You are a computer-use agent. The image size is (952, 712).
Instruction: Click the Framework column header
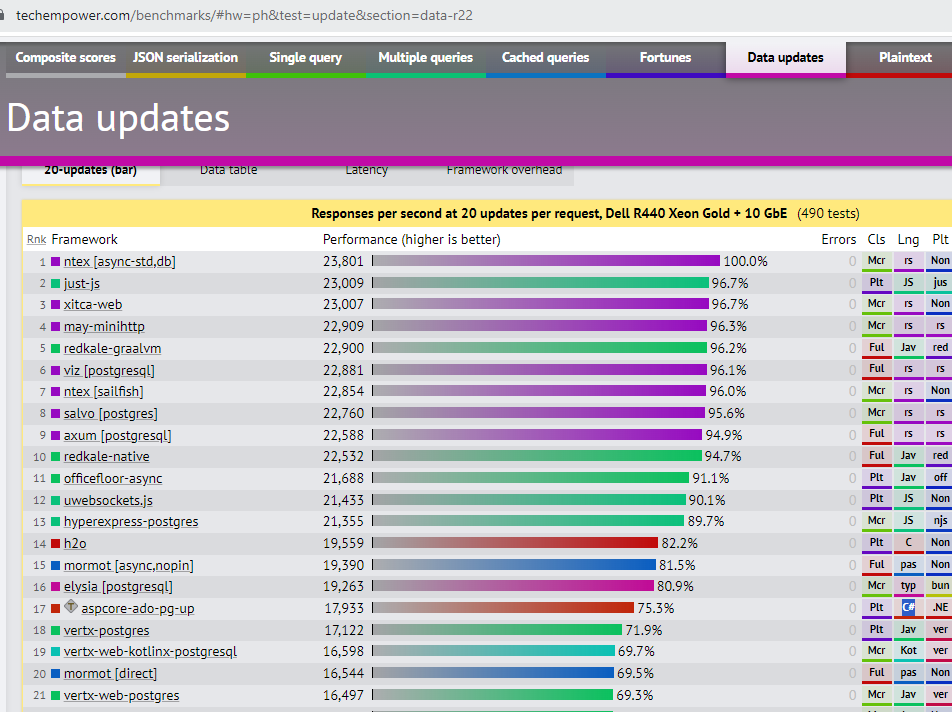[84, 239]
